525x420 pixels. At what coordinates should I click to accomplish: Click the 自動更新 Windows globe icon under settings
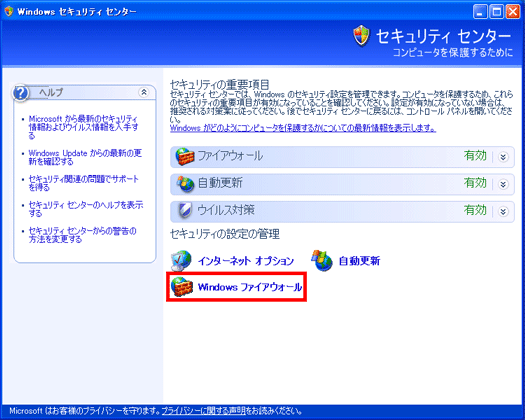322,260
